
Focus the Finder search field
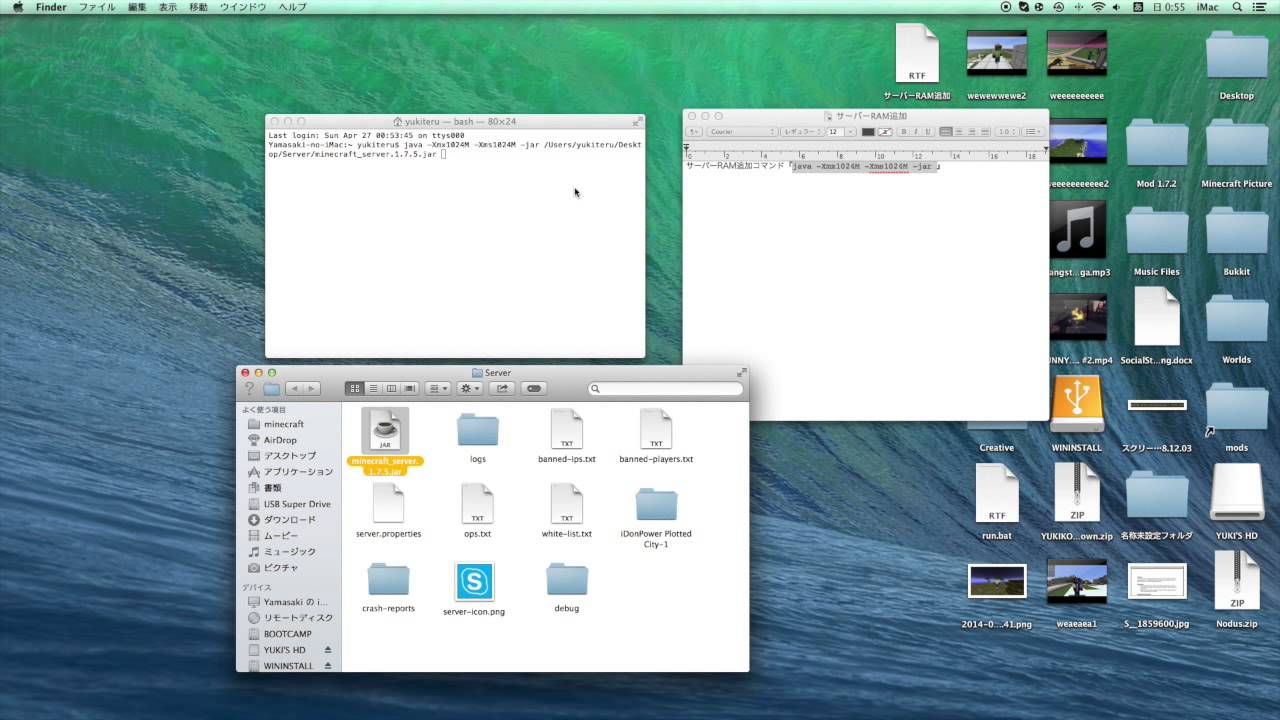666,388
